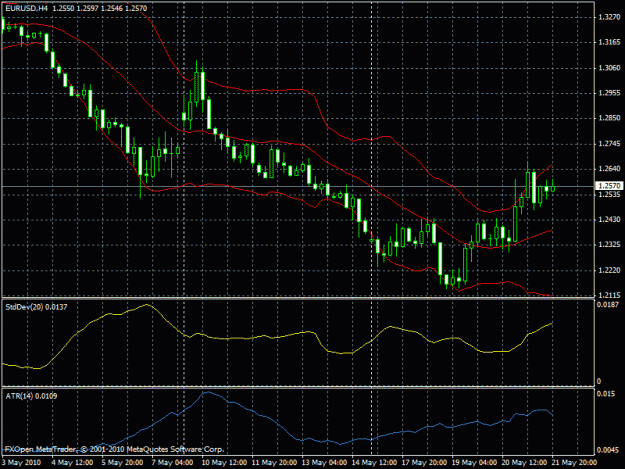Click the 17 May 20:00 time label
Viewport: 625px width, 469px height.
coord(424,463)
